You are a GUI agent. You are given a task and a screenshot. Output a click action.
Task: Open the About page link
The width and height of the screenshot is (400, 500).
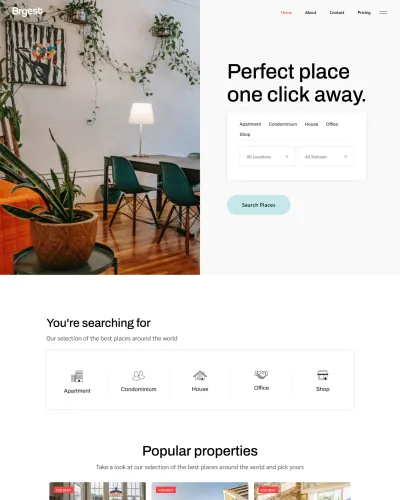coord(310,13)
